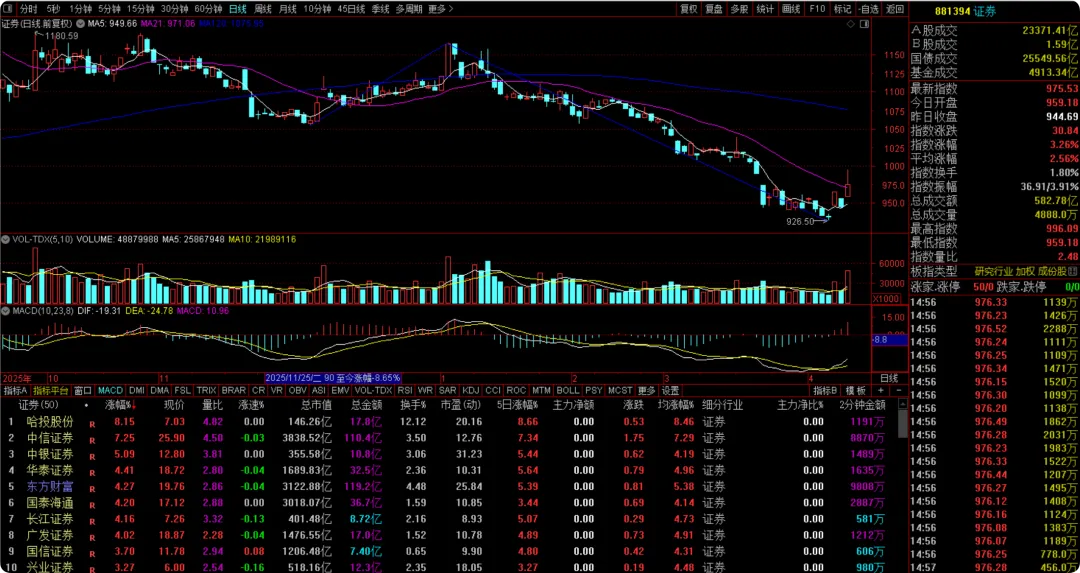Screen dimensions: 1080x573
Task: Open indicator 设置 settings
Action: click(670, 390)
